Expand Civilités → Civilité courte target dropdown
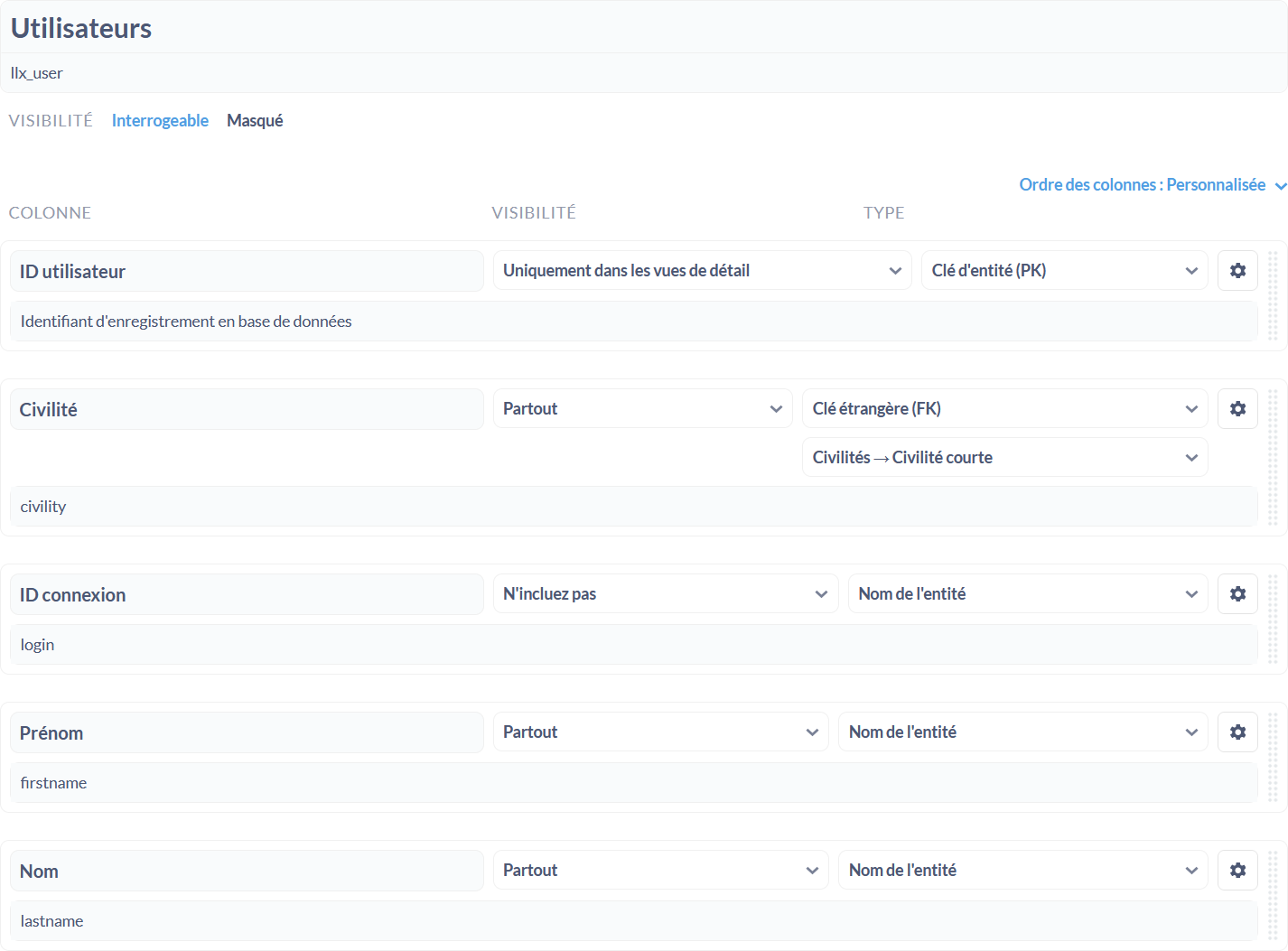 (1004, 458)
